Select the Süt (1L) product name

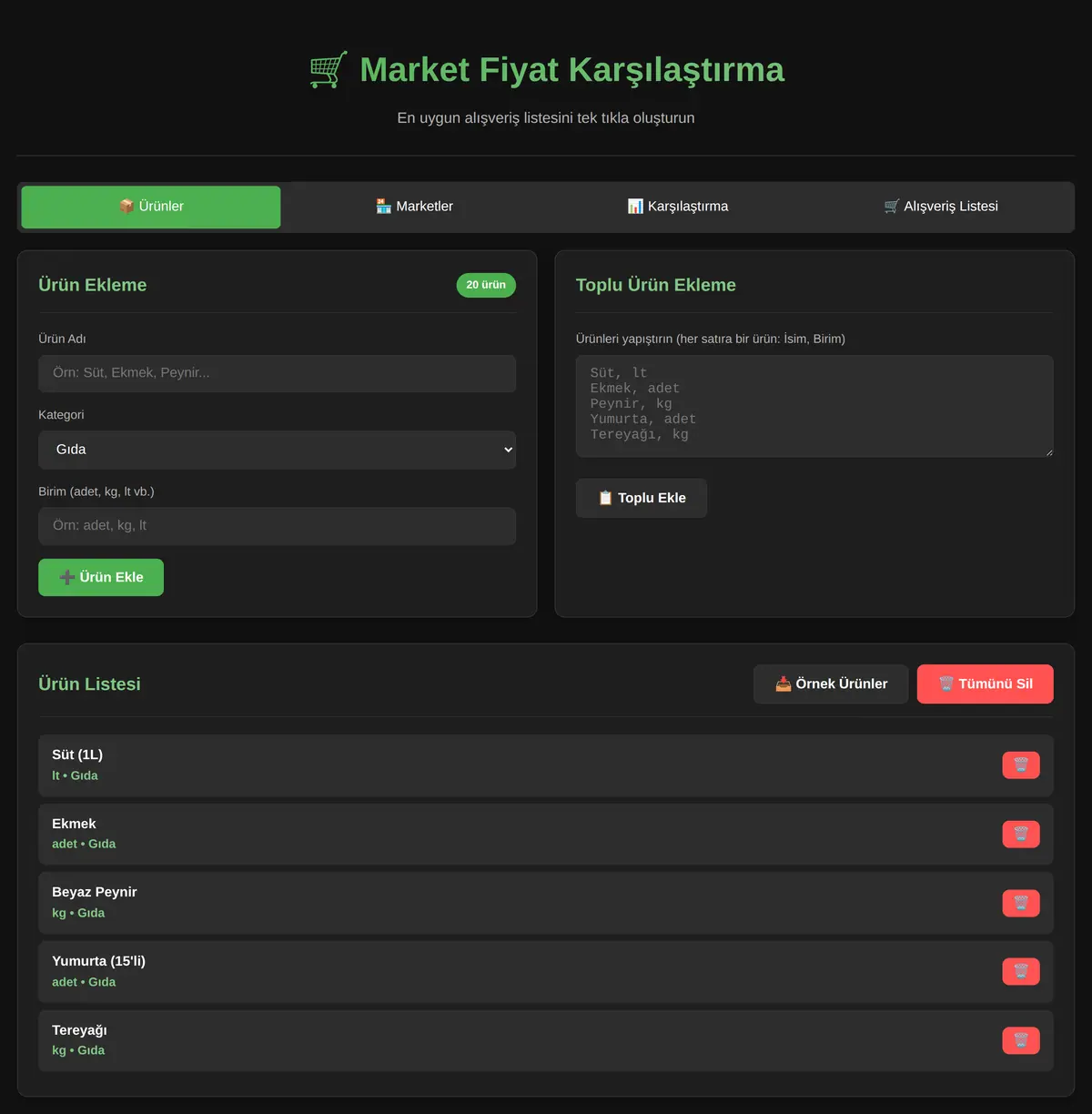pyautogui.click(x=77, y=754)
